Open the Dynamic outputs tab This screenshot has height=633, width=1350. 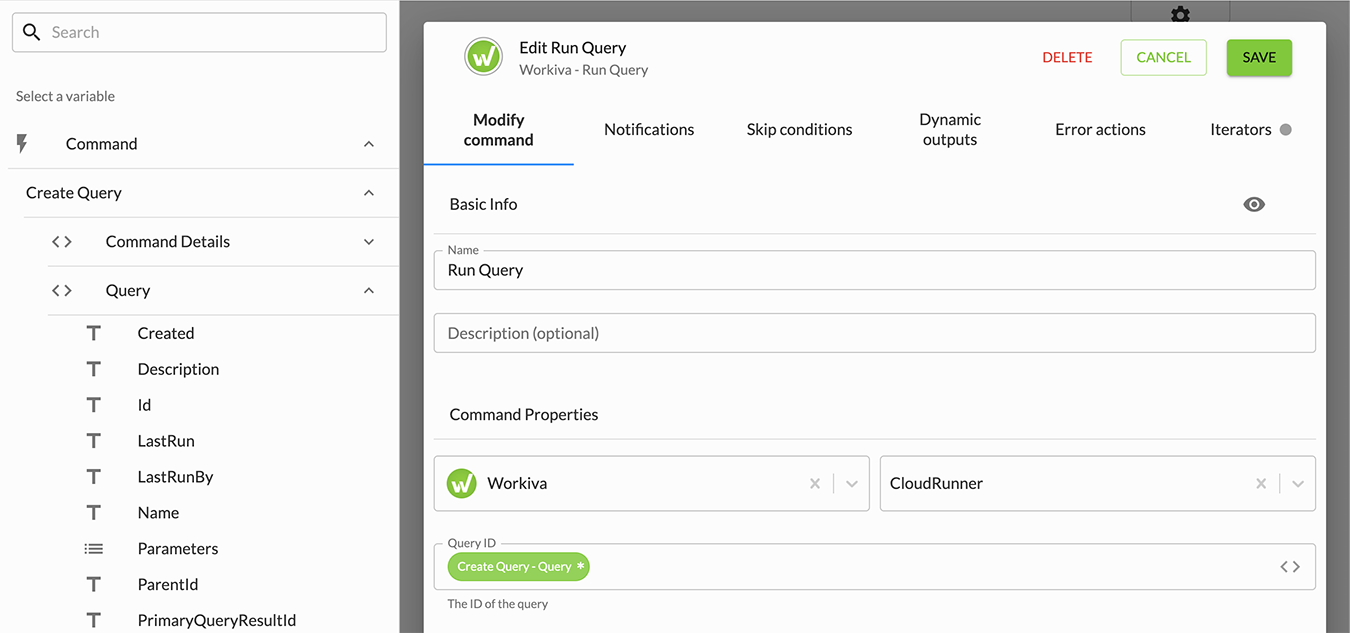click(950, 130)
